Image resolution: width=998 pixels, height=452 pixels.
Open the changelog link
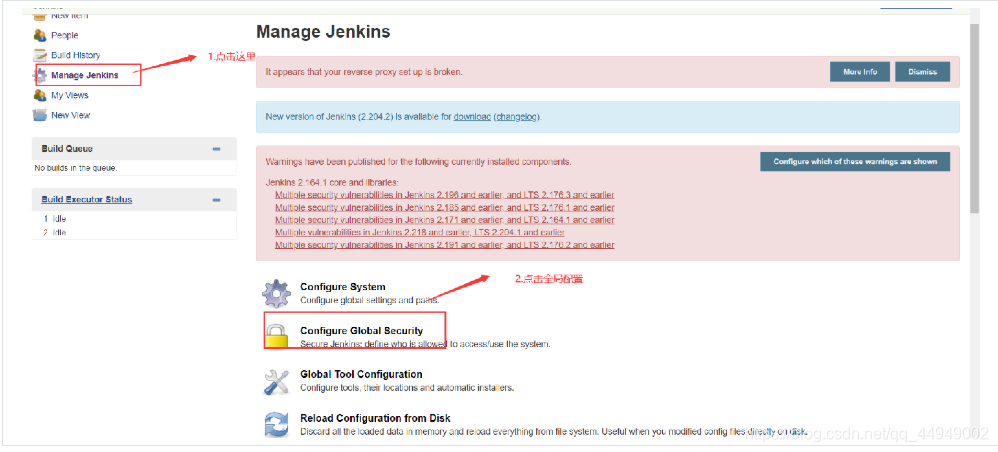517,117
